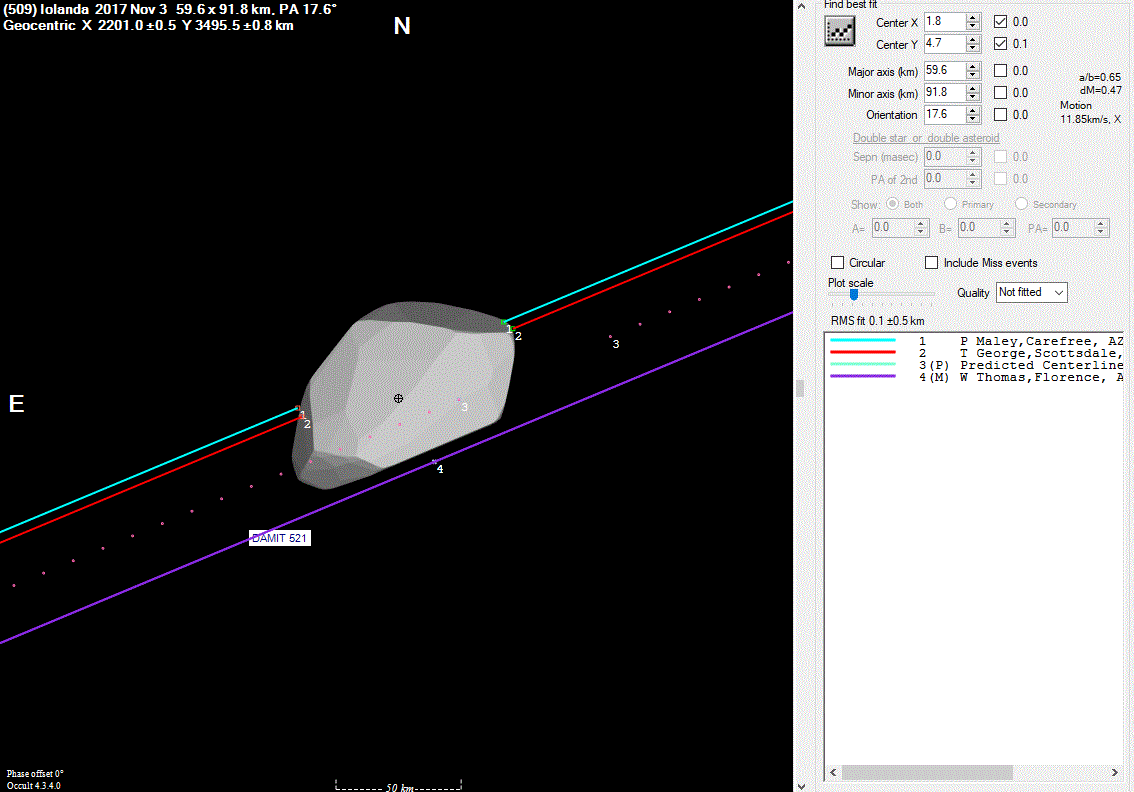Check the Include Miss events option
1134x792 pixels.
pyautogui.click(x=932, y=263)
